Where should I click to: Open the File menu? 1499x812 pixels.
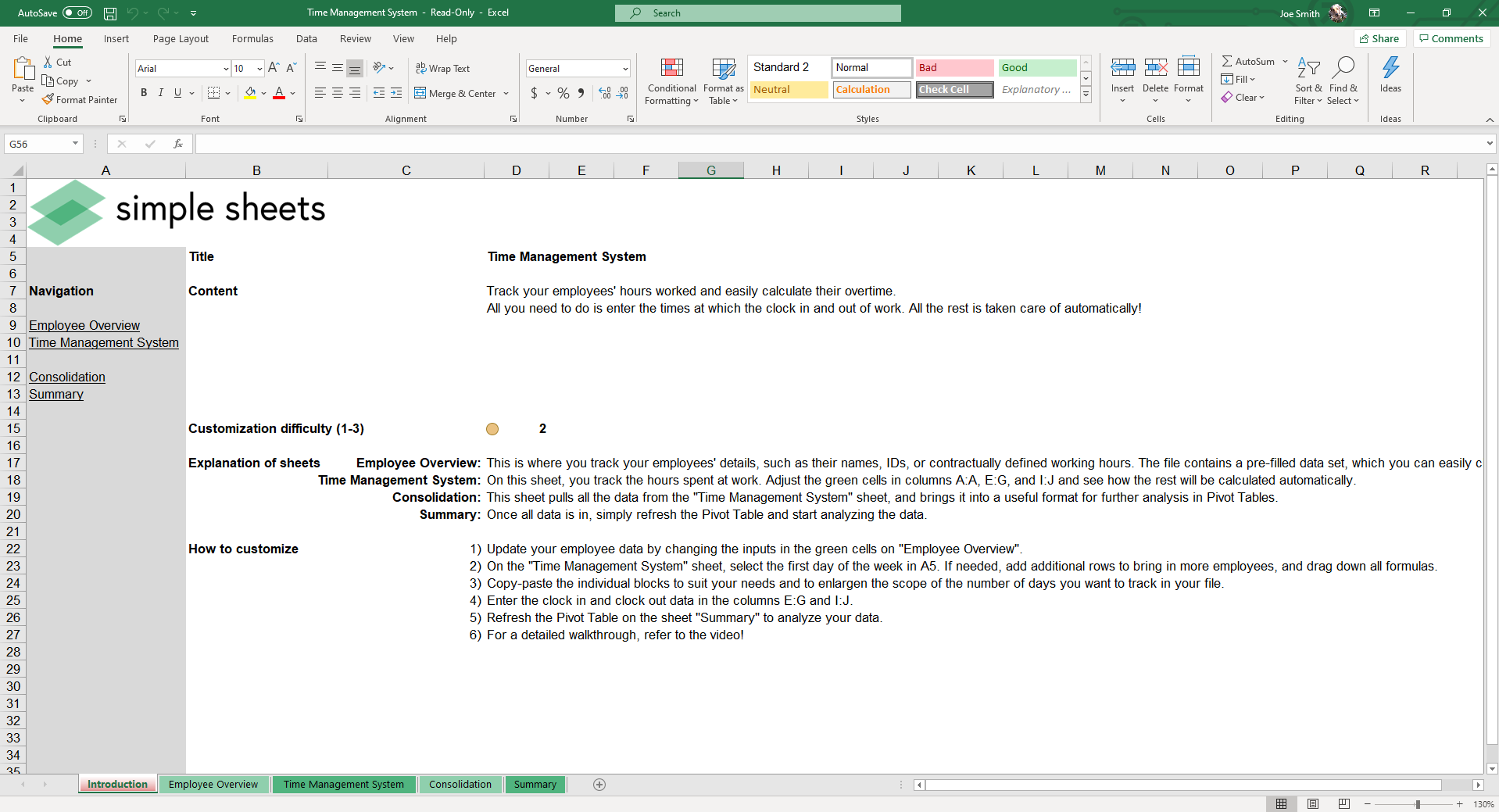[x=21, y=39]
